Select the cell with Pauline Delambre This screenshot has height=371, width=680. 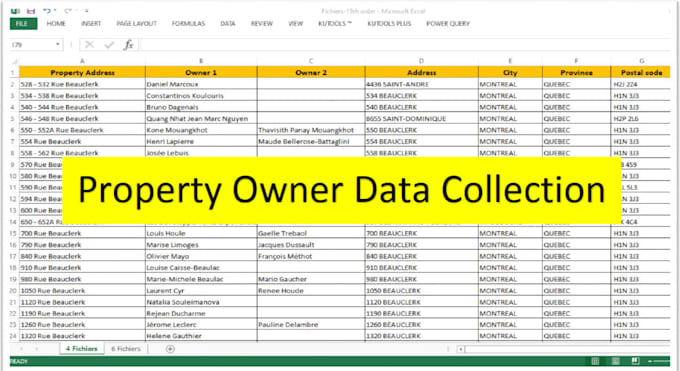pos(311,325)
